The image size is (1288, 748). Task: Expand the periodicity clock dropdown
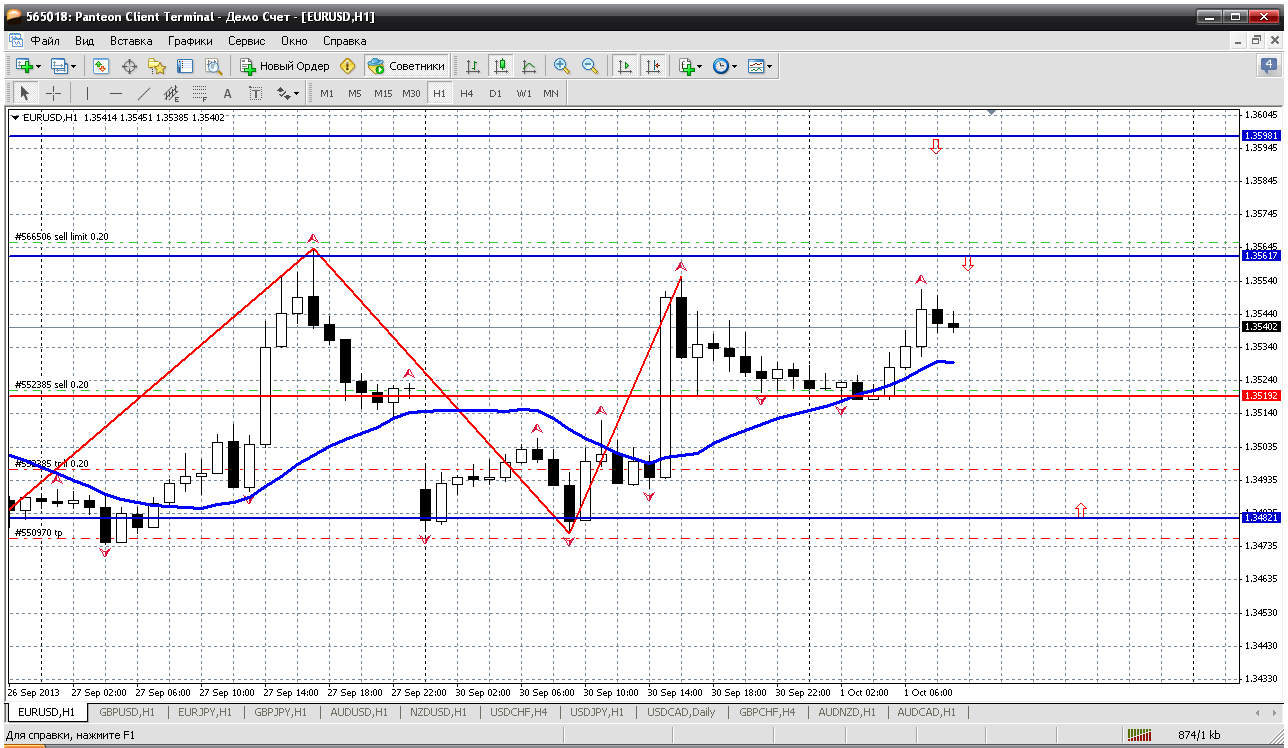[734, 66]
